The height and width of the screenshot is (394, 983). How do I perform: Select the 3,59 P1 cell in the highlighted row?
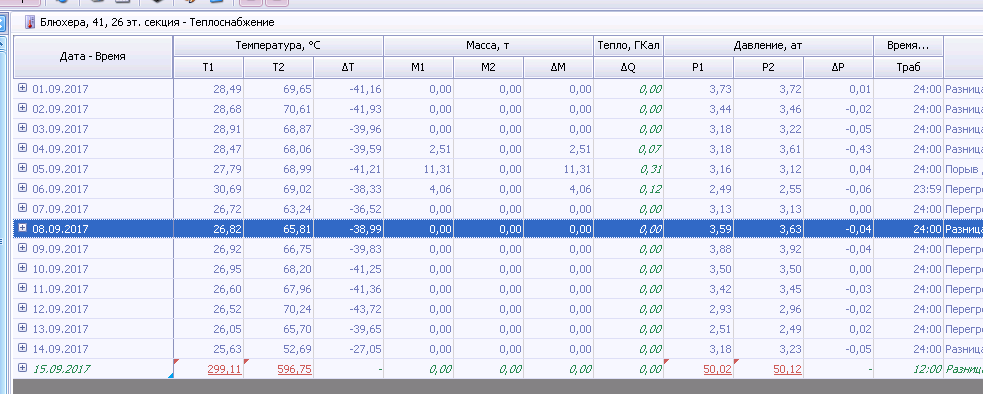click(x=698, y=229)
